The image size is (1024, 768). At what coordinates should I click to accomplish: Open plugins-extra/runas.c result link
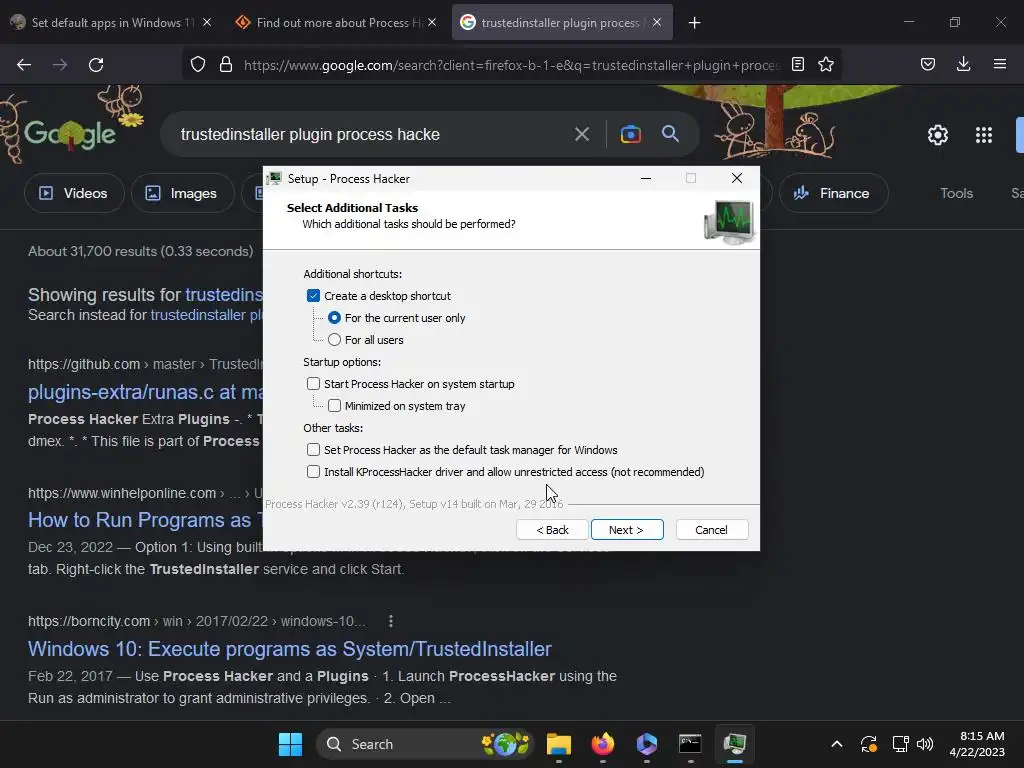point(146,392)
